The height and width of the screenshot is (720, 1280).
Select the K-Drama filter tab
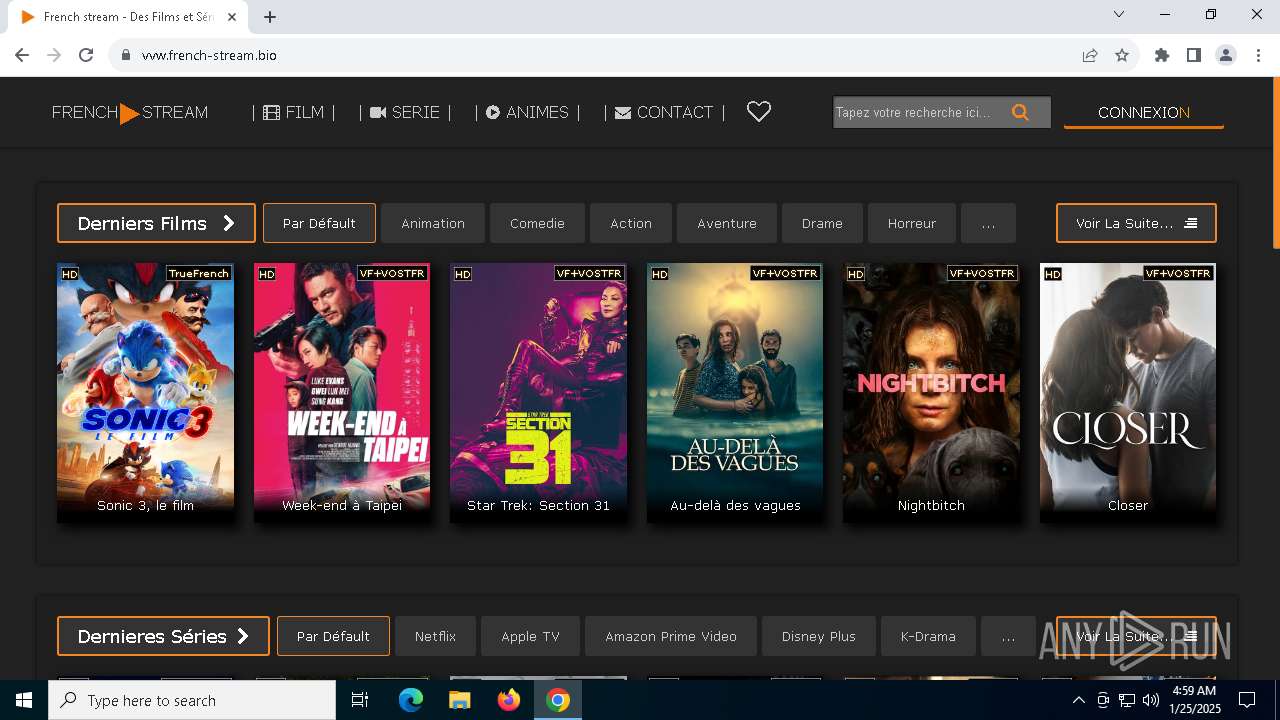tap(928, 636)
